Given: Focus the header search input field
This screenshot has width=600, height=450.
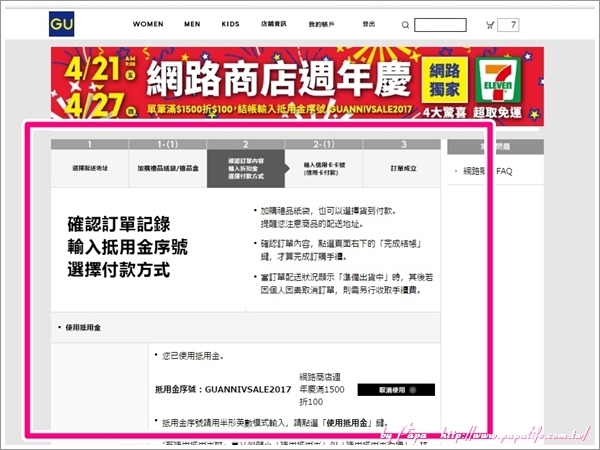Looking at the screenshot, I should tap(440, 25).
